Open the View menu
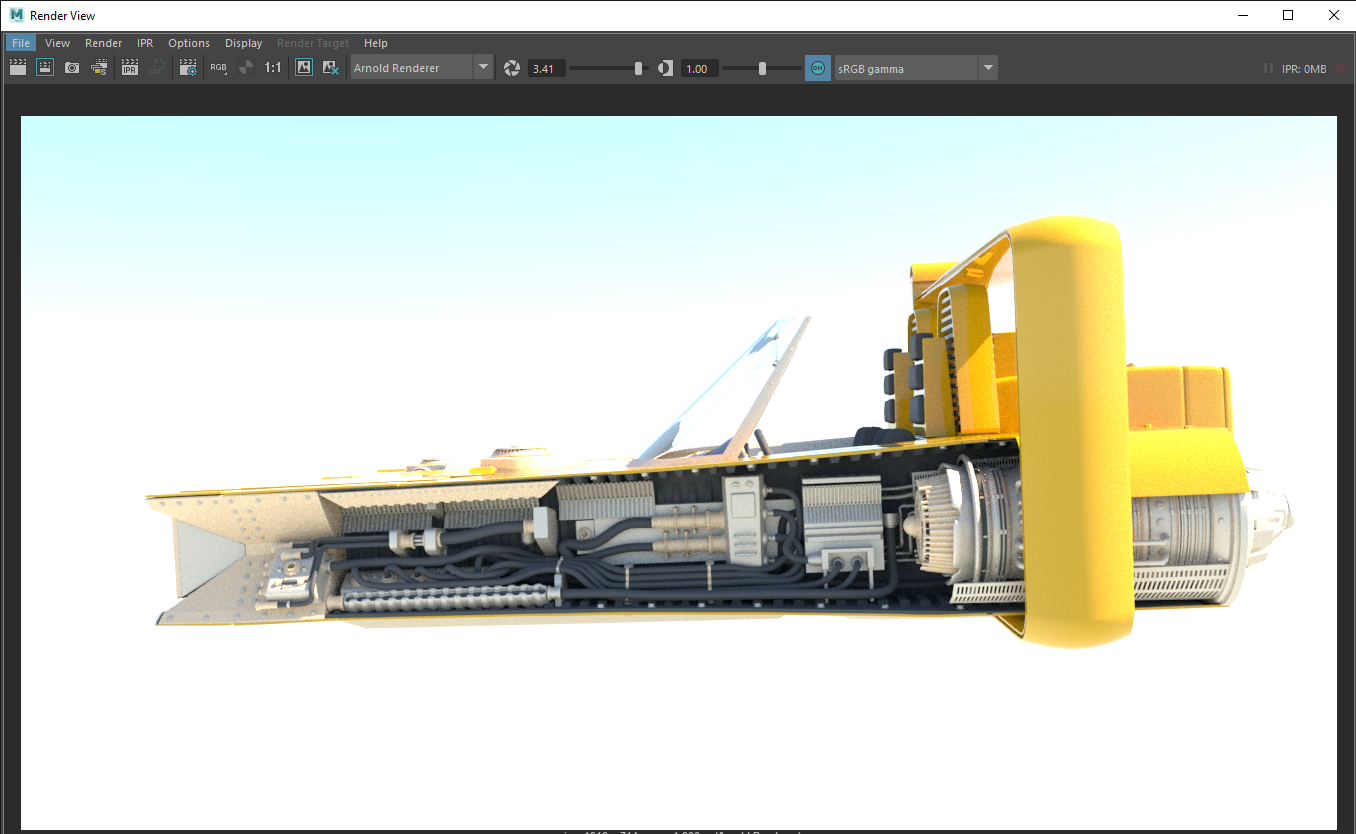The height and width of the screenshot is (834, 1356). pyautogui.click(x=58, y=43)
